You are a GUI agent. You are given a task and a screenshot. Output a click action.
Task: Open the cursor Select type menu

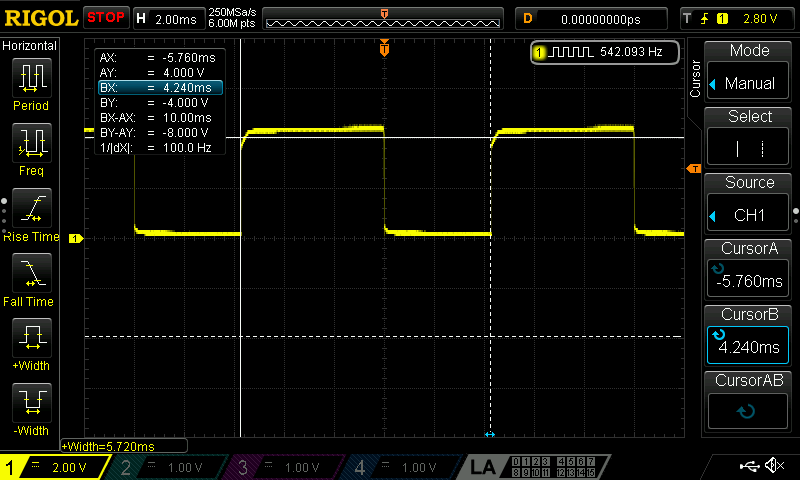coord(749,138)
